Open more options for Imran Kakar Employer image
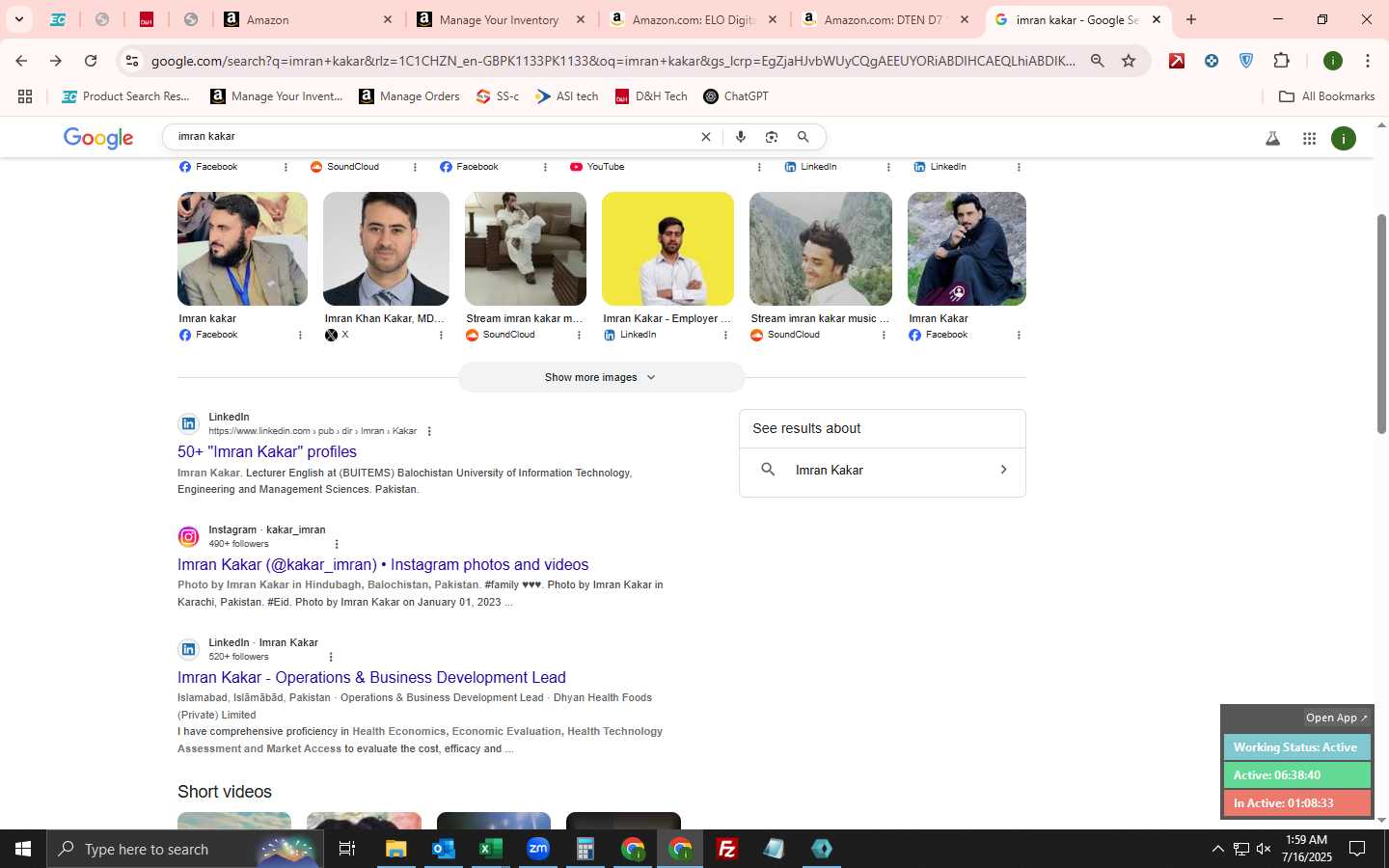The height and width of the screenshot is (868, 1389). click(725, 336)
